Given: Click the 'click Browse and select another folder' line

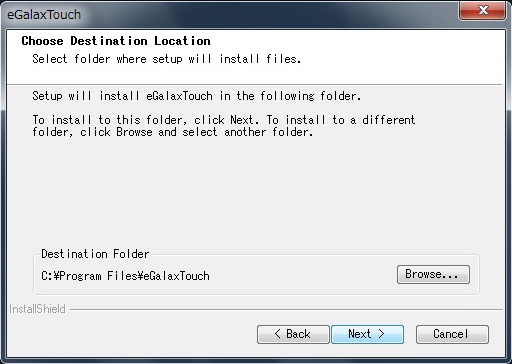Looking at the screenshot, I should pos(173,132).
